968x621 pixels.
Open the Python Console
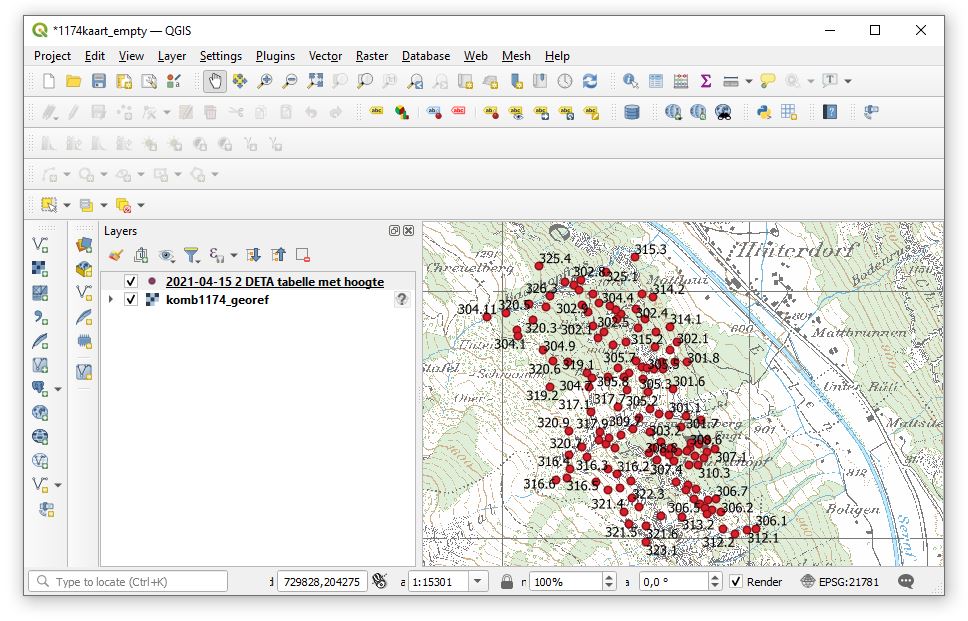coord(764,112)
